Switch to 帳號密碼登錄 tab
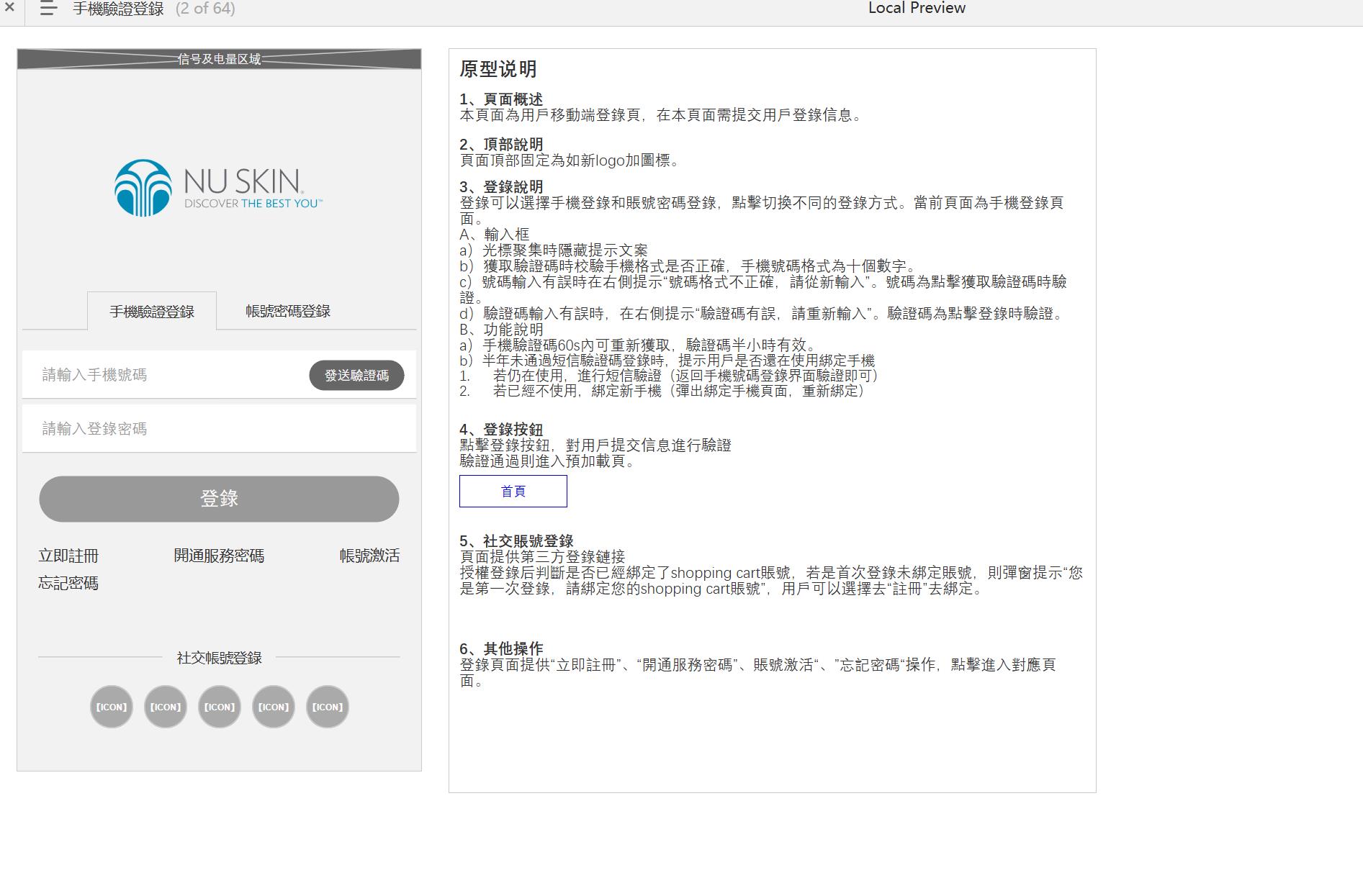Image resolution: width=1363 pixels, height=896 pixels. (x=288, y=311)
